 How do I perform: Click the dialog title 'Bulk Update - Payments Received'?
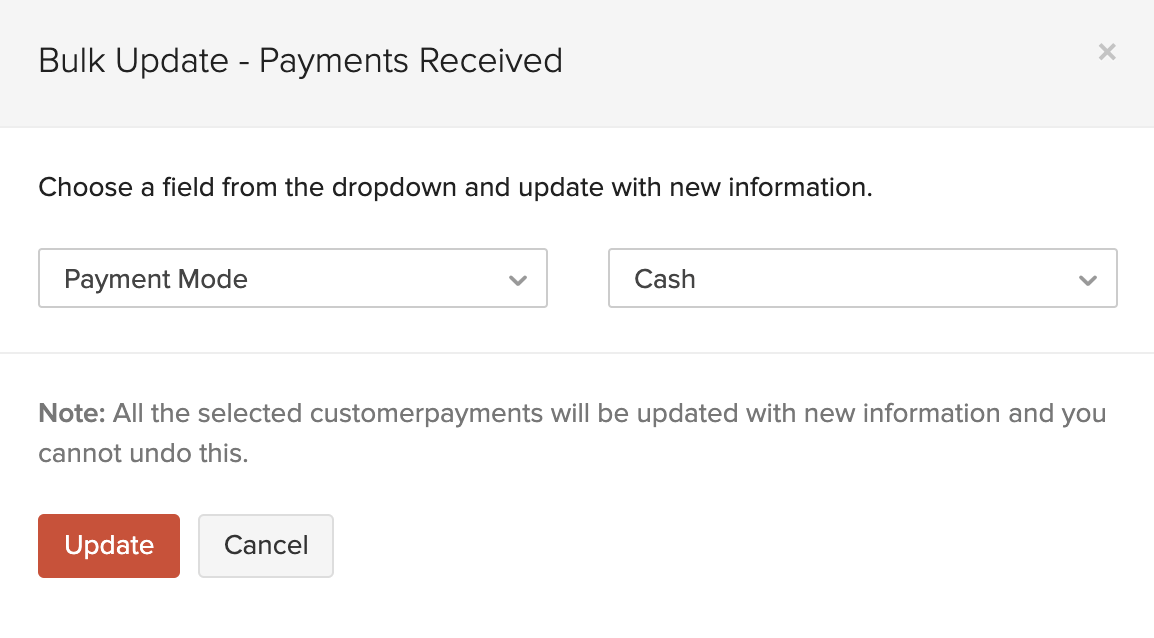[300, 61]
